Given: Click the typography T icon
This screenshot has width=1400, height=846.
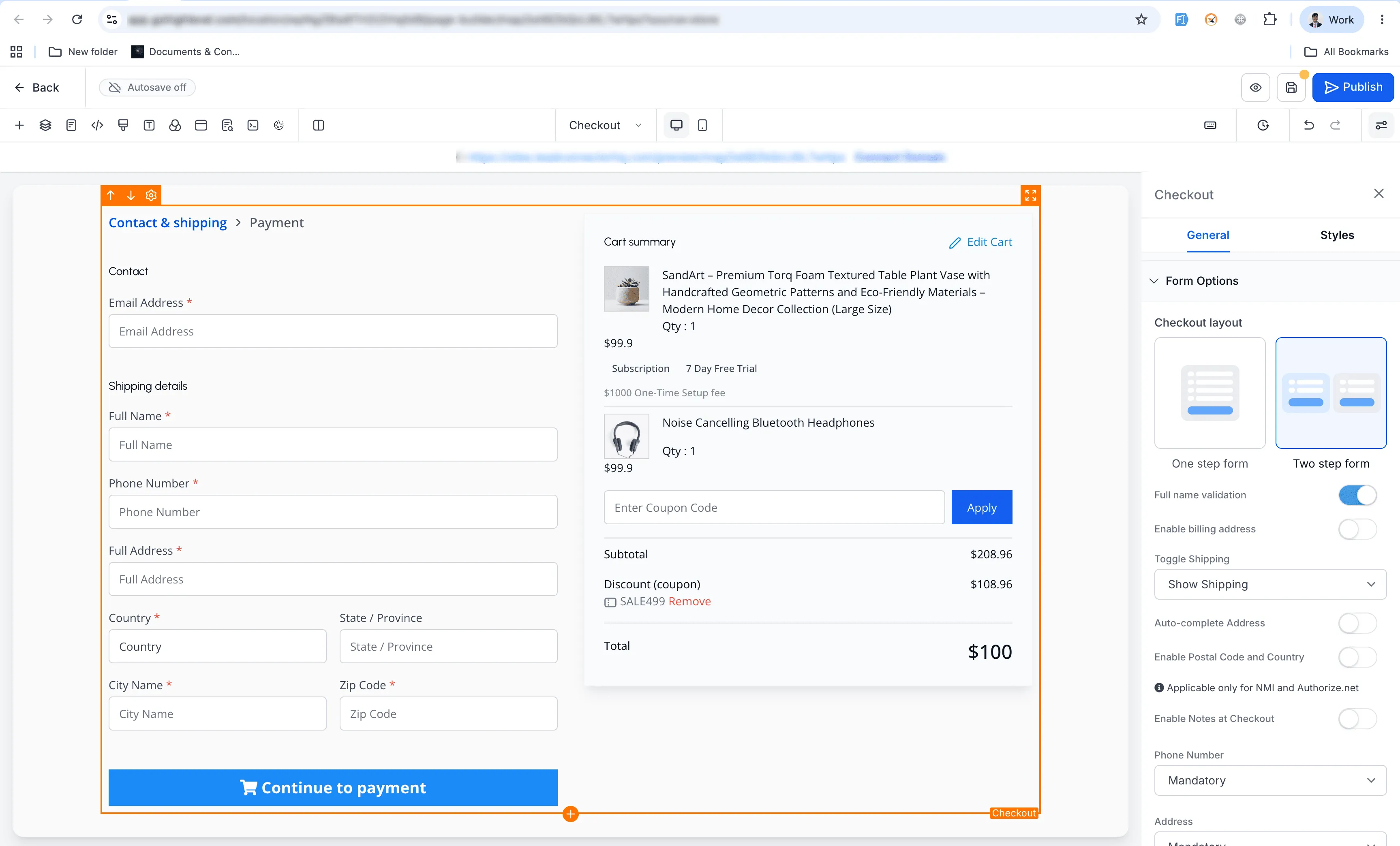Looking at the screenshot, I should [149, 125].
